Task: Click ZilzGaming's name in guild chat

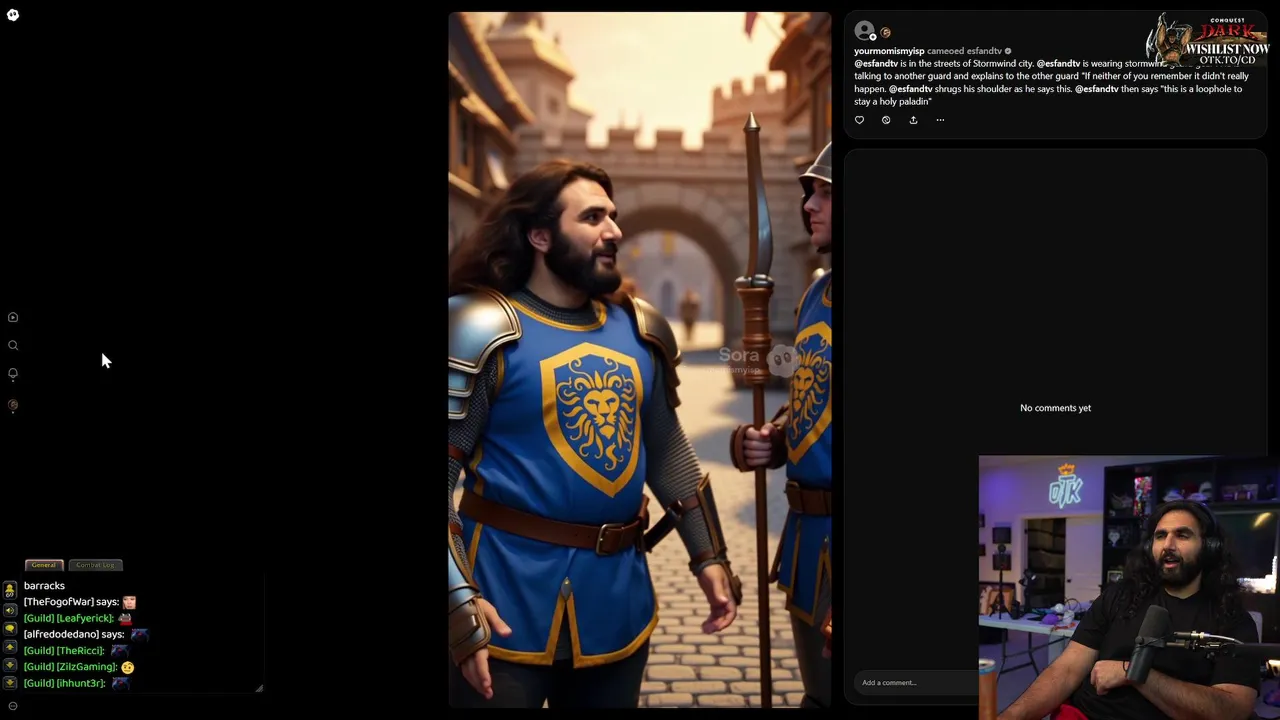Action: 87,666
